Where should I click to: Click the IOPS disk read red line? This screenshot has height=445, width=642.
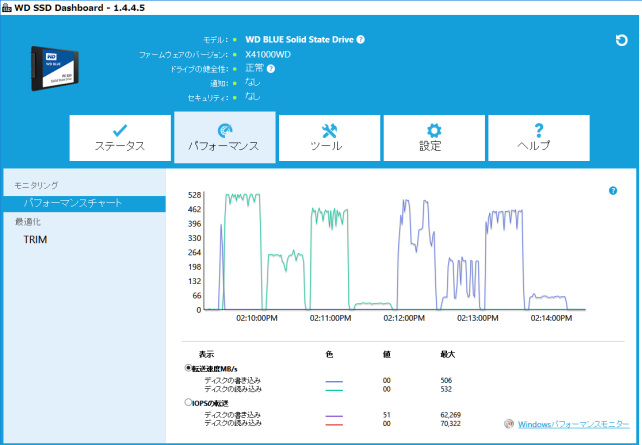[334, 425]
